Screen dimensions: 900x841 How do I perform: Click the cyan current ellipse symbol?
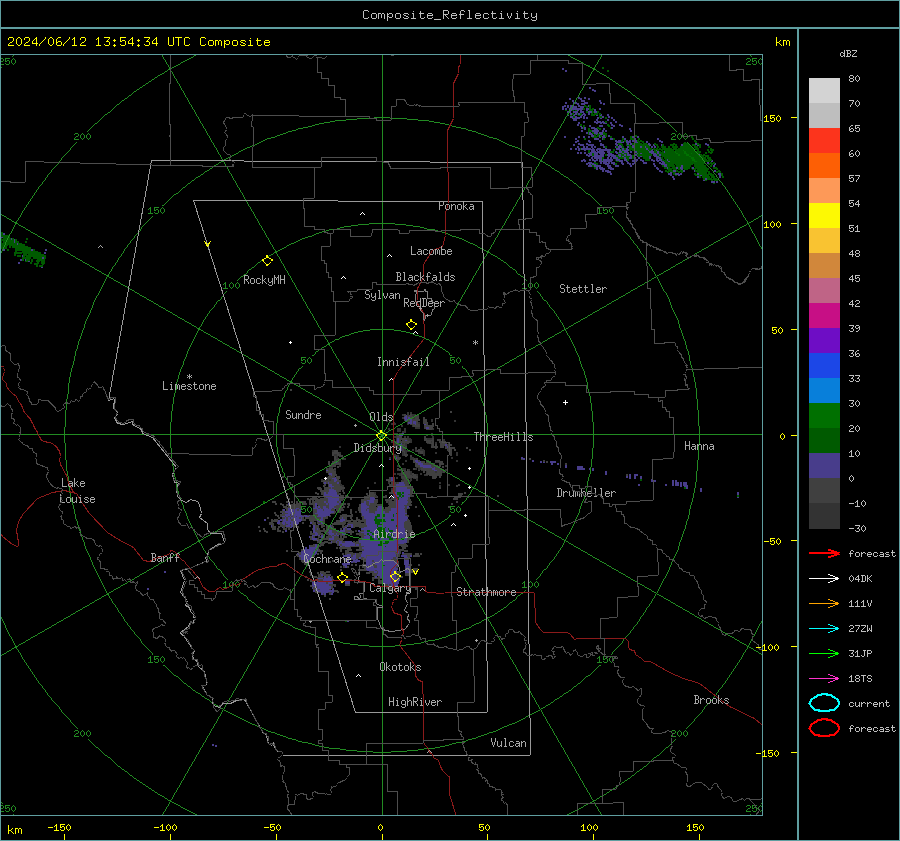click(x=824, y=703)
